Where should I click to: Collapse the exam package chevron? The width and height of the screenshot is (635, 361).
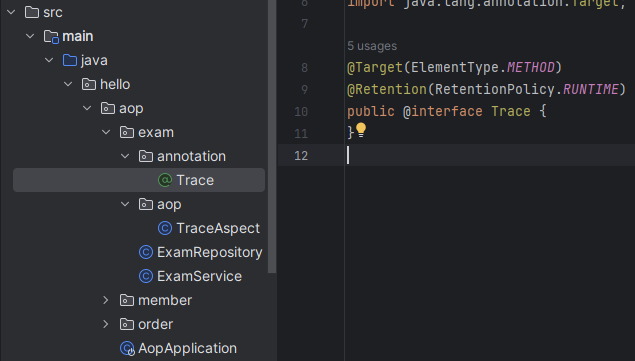pos(106,132)
